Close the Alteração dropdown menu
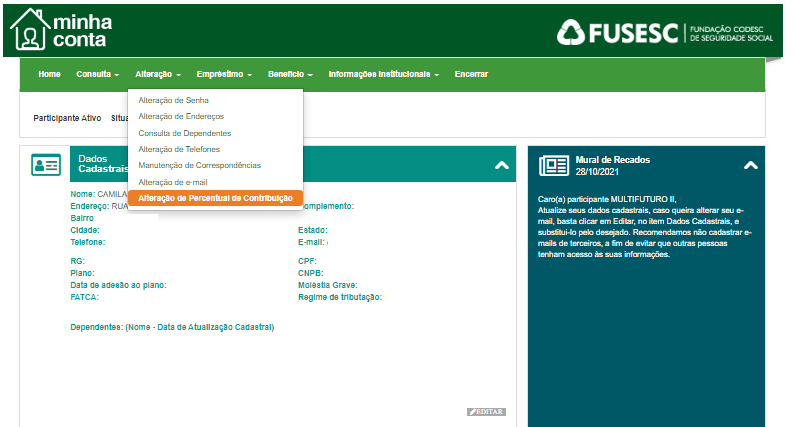This screenshot has height=427, width=796. (158, 74)
